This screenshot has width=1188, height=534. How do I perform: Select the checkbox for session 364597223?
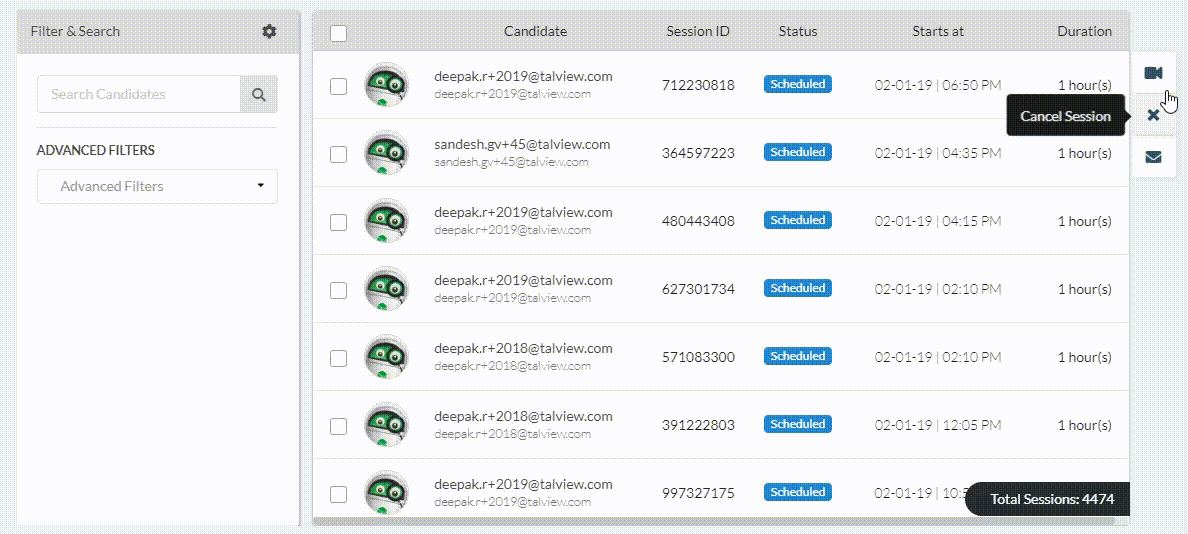[339, 154]
